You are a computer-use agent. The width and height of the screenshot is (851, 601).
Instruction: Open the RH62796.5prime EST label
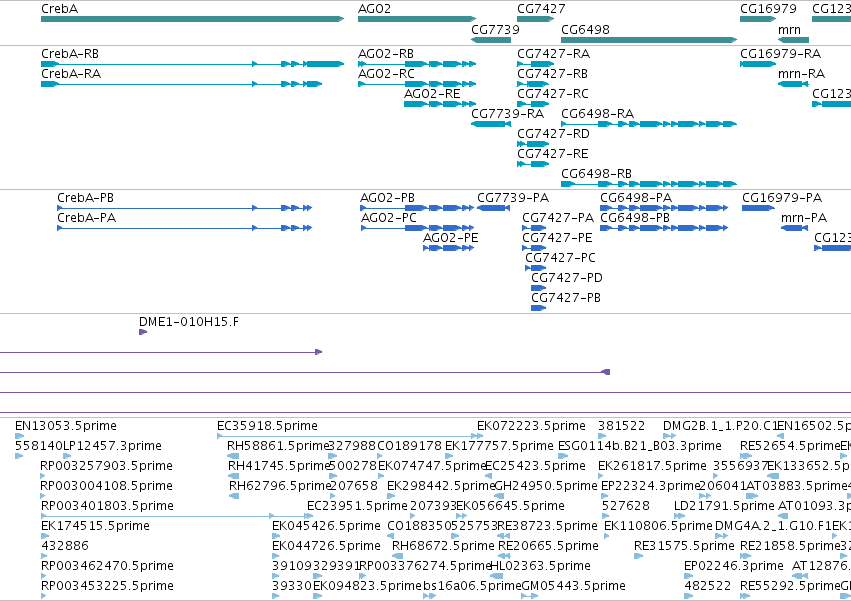point(280,486)
